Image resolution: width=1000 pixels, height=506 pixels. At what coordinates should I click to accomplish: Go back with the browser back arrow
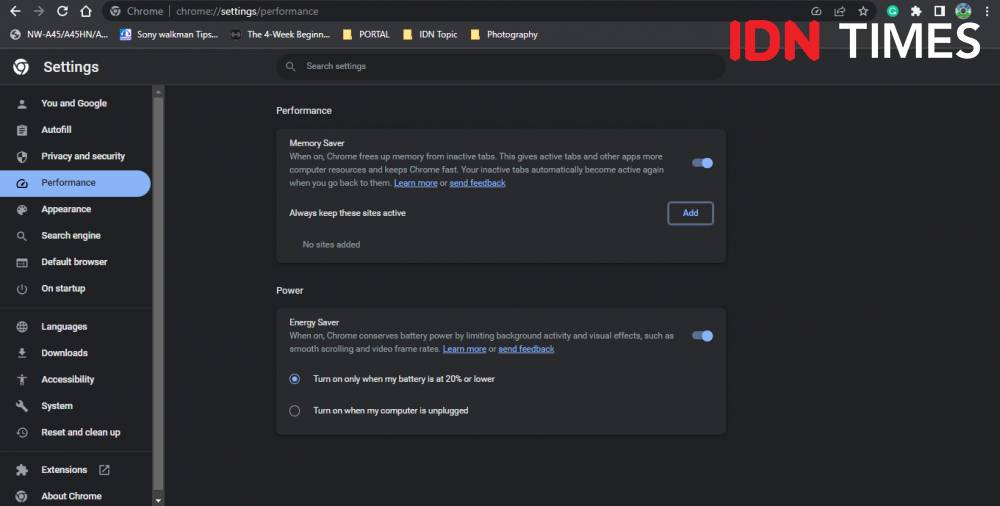point(15,11)
